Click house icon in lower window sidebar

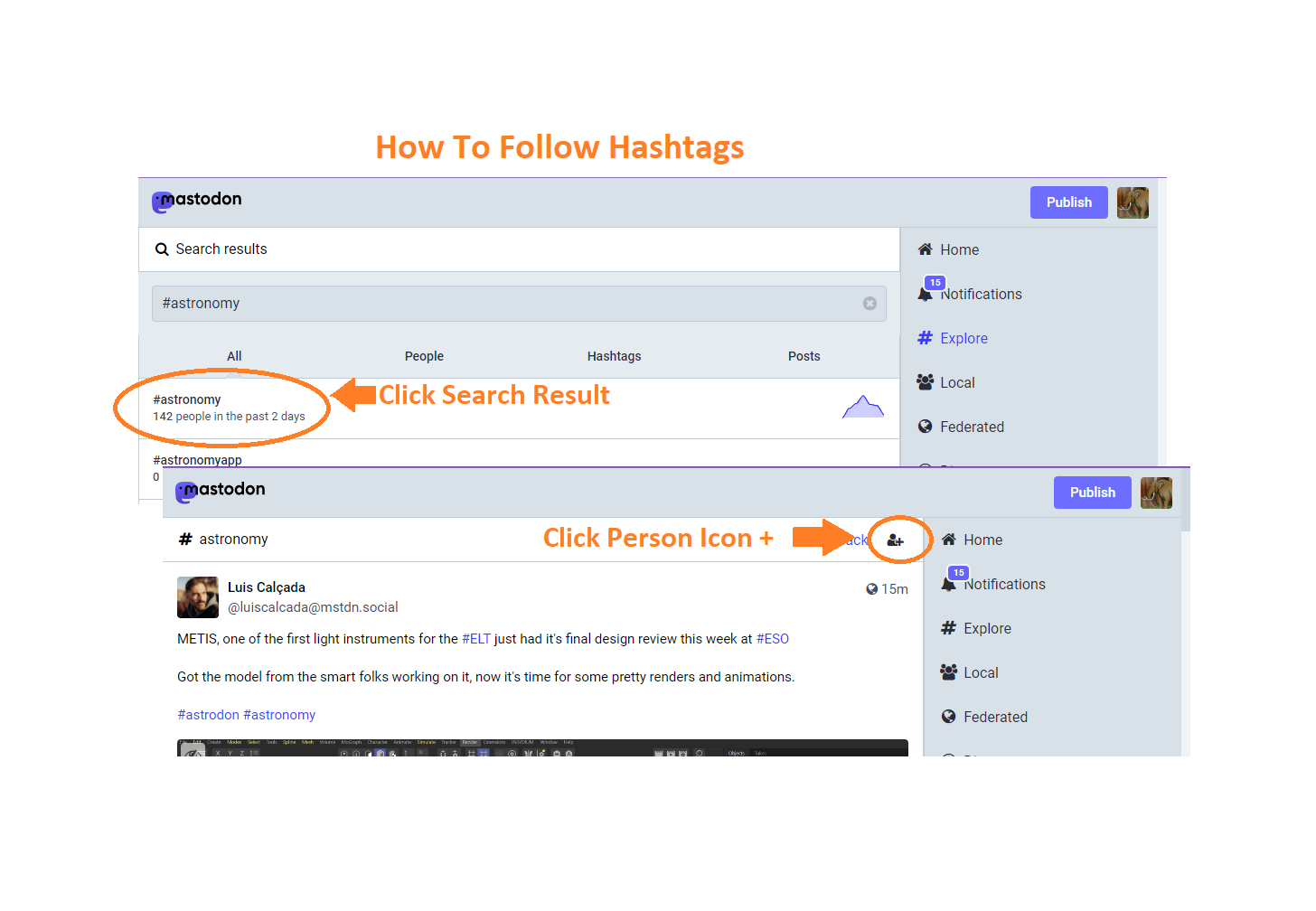pyautogui.click(x=948, y=540)
